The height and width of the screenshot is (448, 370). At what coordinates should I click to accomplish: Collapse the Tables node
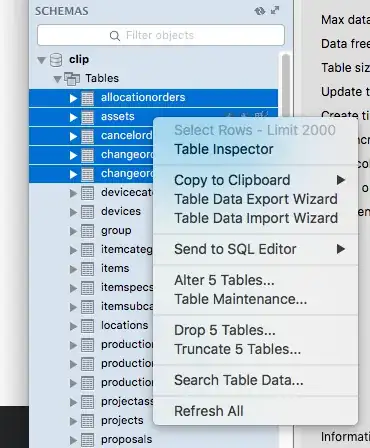[57, 79]
